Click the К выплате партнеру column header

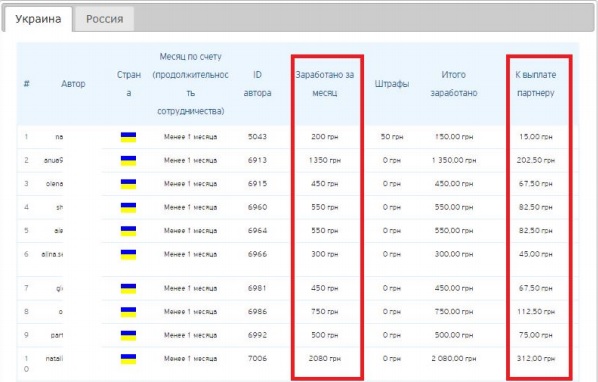[x=535, y=84]
